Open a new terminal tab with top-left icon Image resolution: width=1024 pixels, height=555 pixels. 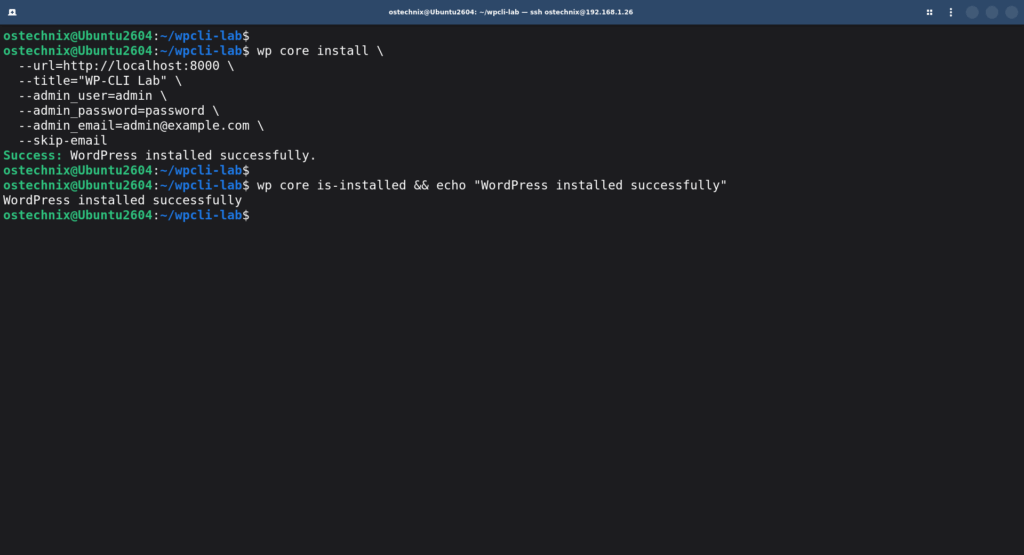pos(12,12)
